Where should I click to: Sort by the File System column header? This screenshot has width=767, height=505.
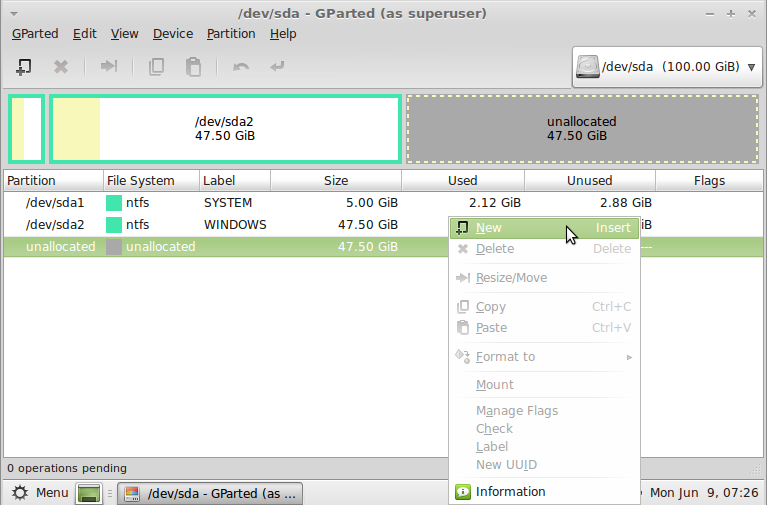click(151, 181)
